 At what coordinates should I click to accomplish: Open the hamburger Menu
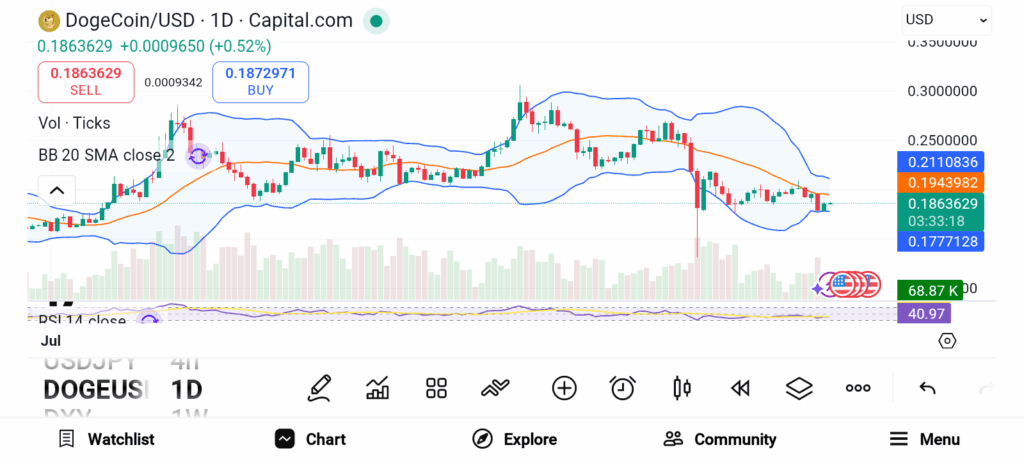[x=925, y=439]
